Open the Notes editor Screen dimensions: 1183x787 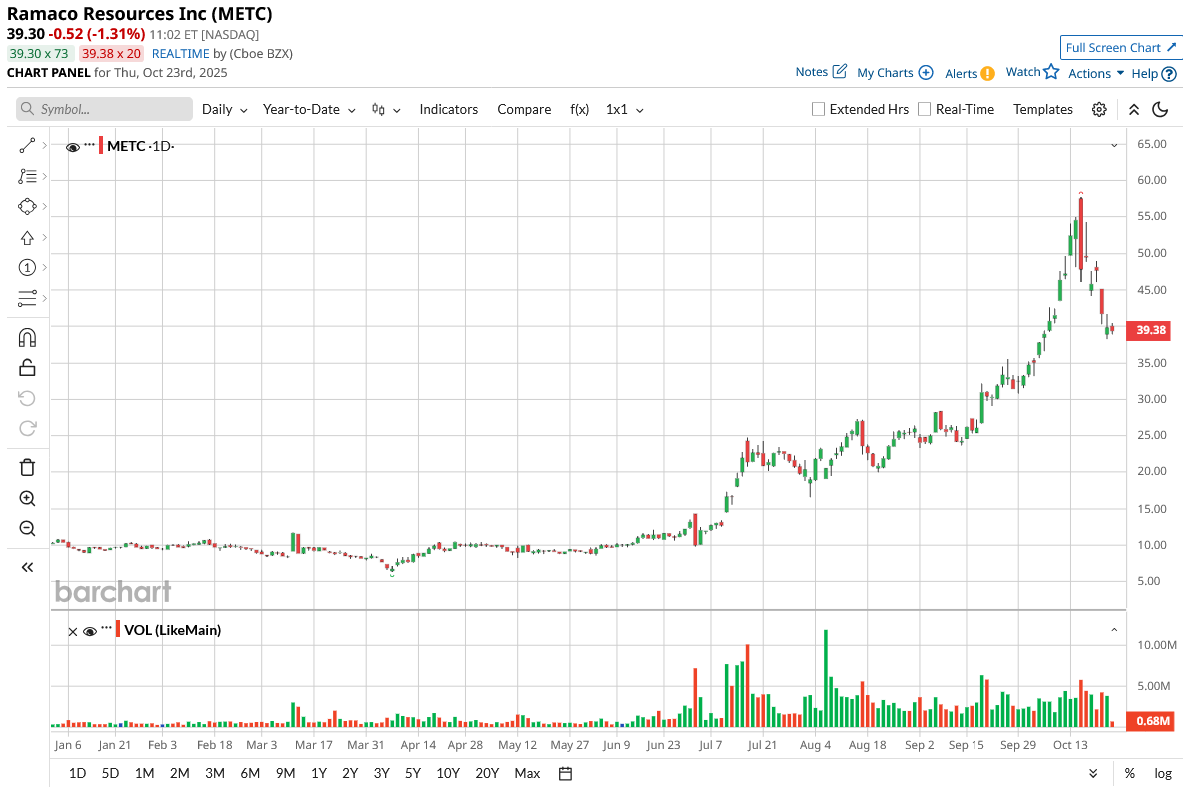(x=821, y=72)
